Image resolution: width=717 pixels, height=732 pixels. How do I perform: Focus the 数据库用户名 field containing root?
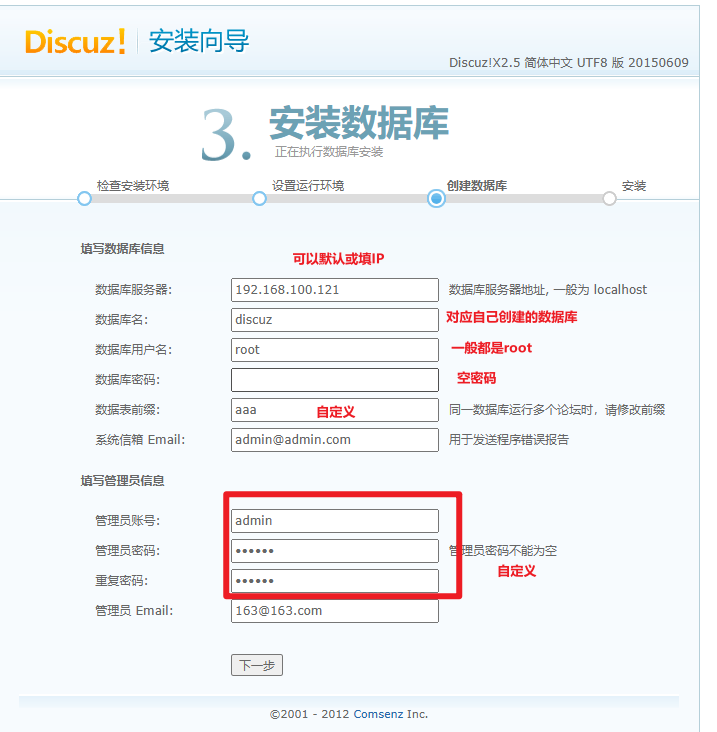point(335,350)
